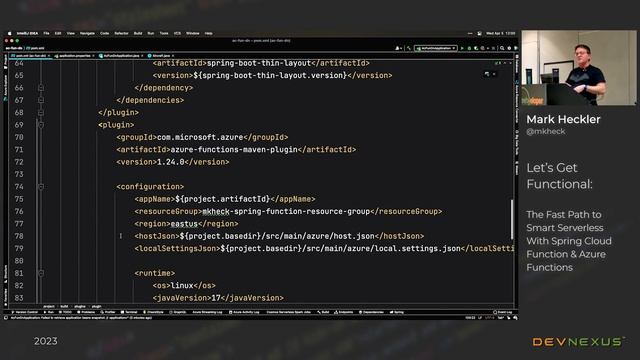Click the eastus region value

[x=184, y=224]
